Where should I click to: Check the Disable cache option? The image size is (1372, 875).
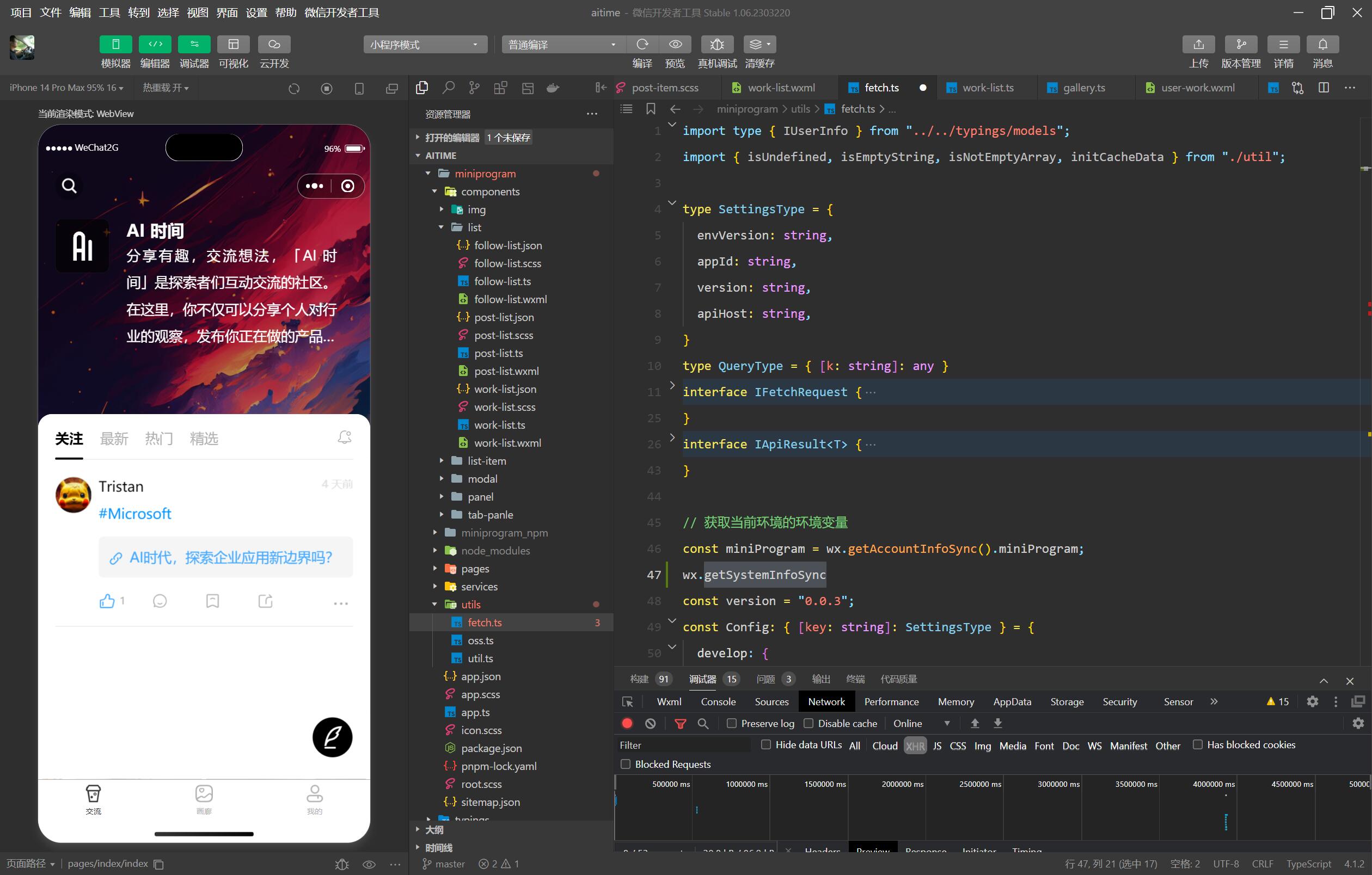pos(808,723)
